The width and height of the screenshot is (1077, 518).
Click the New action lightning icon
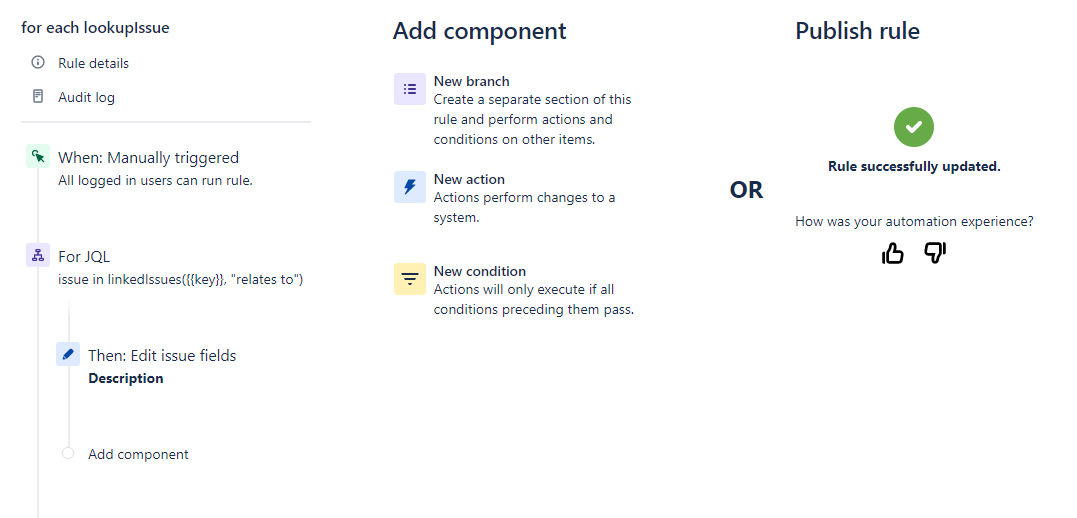(x=410, y=187)
